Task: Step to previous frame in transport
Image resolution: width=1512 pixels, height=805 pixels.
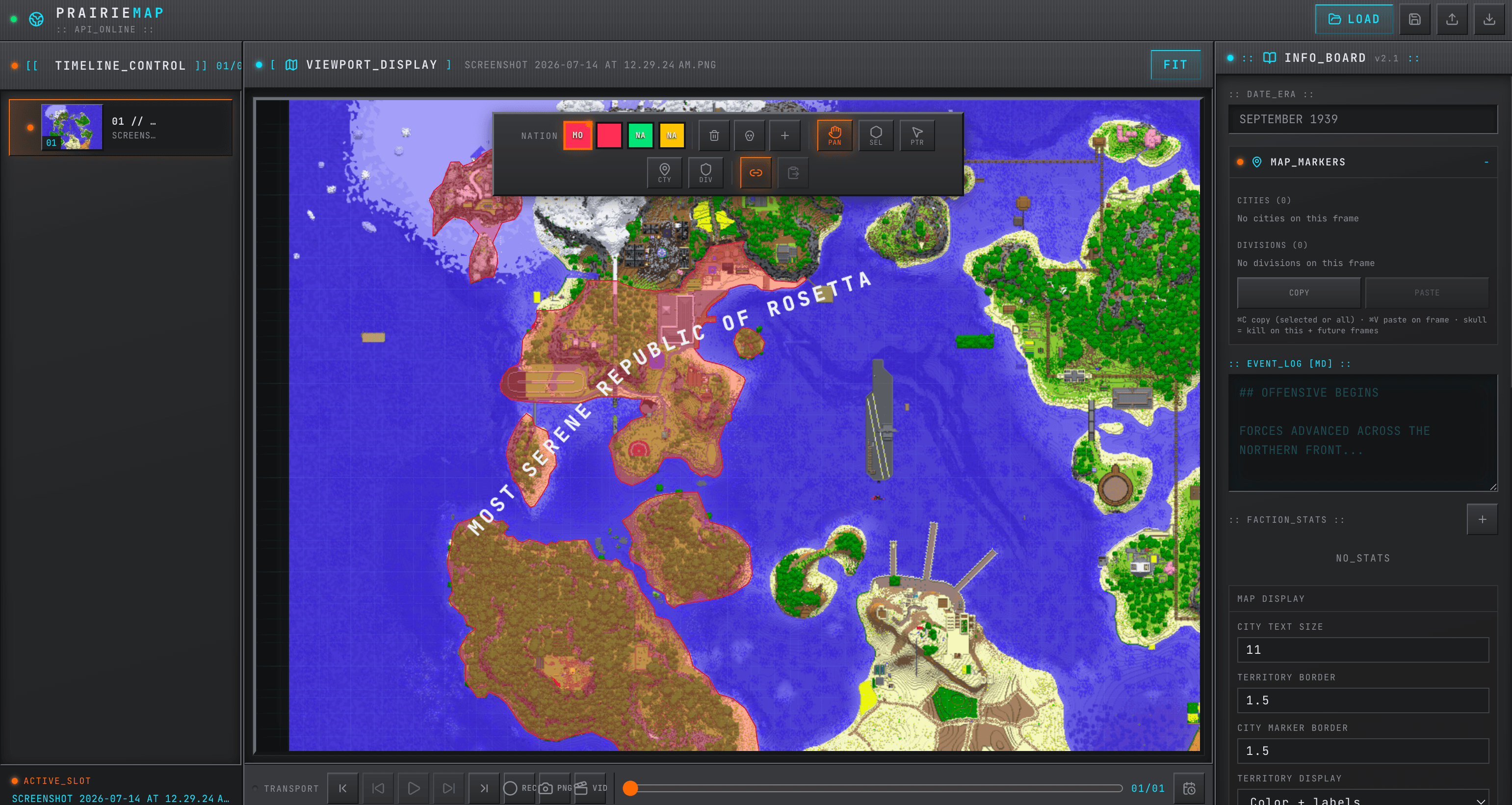Action: coord(378,788)
